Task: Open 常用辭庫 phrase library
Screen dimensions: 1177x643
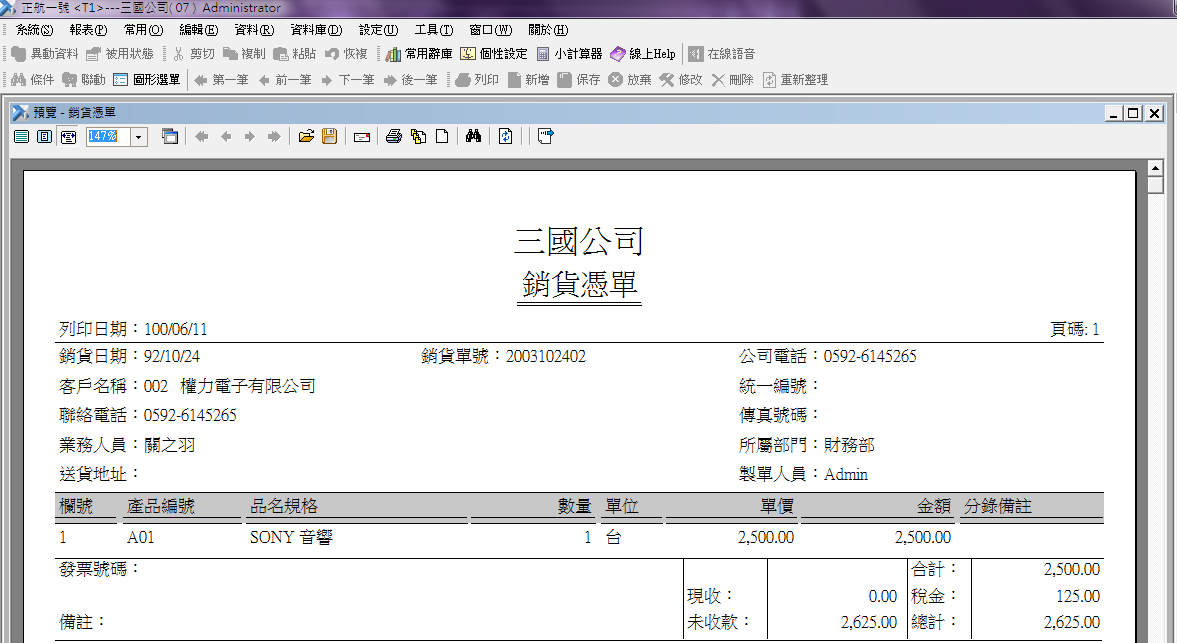Action: point(418,54)
